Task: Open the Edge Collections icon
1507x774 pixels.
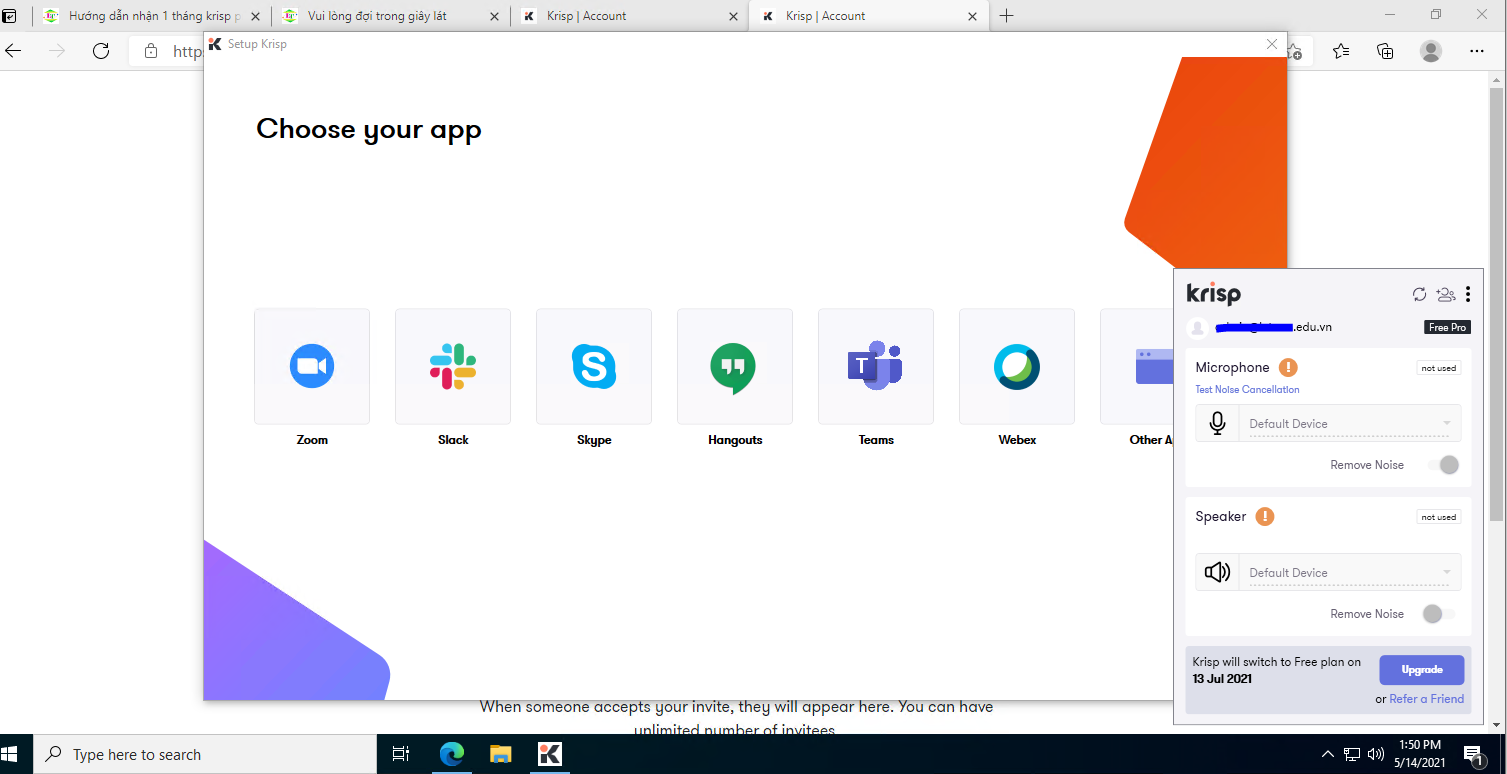Action: point(1385,51)
